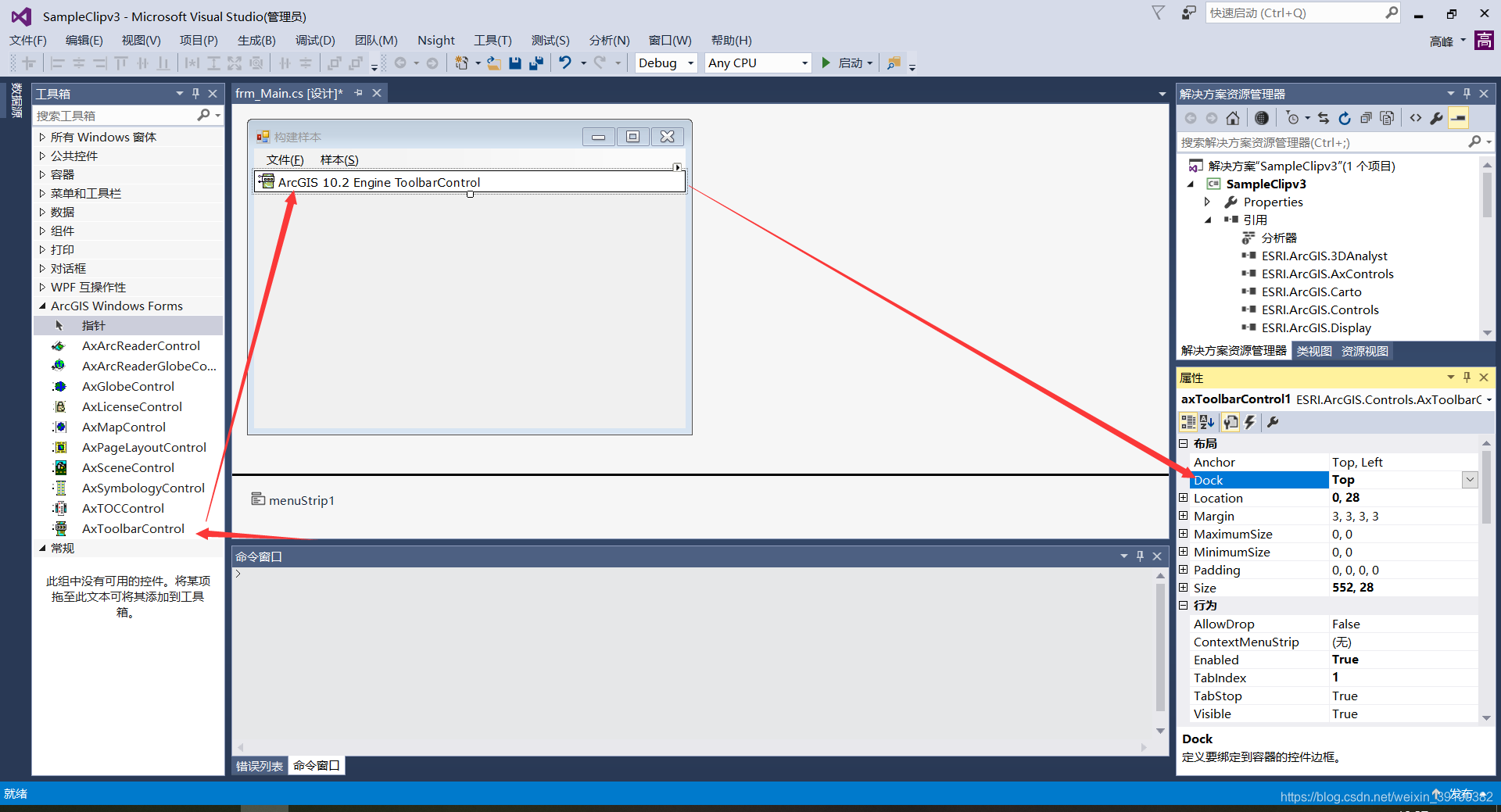This screenshot has height=812, width=1501.
Task: Click the Enabled property value True
Action: (x=1345, y=660)
